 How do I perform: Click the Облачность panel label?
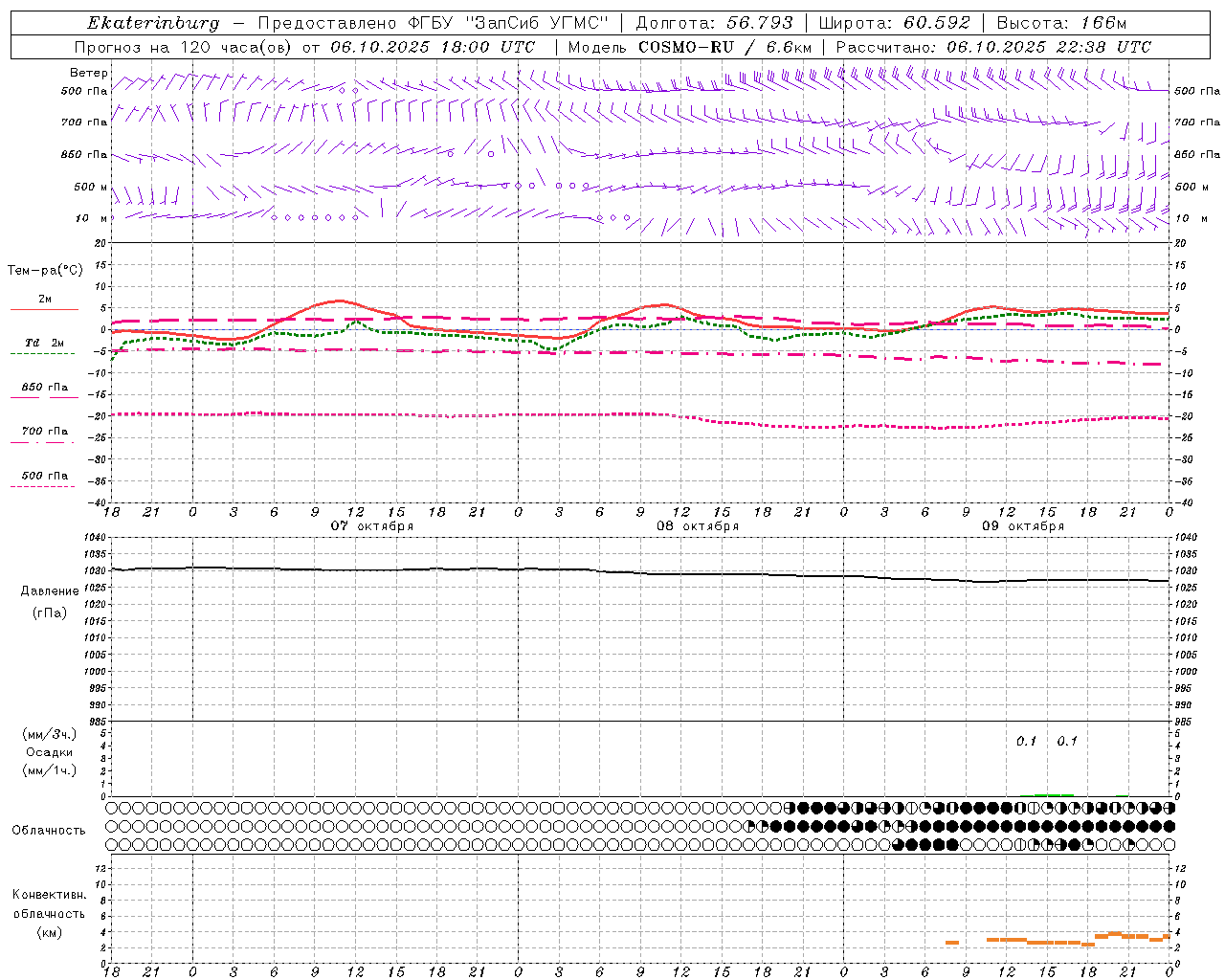tap(49, 831)
